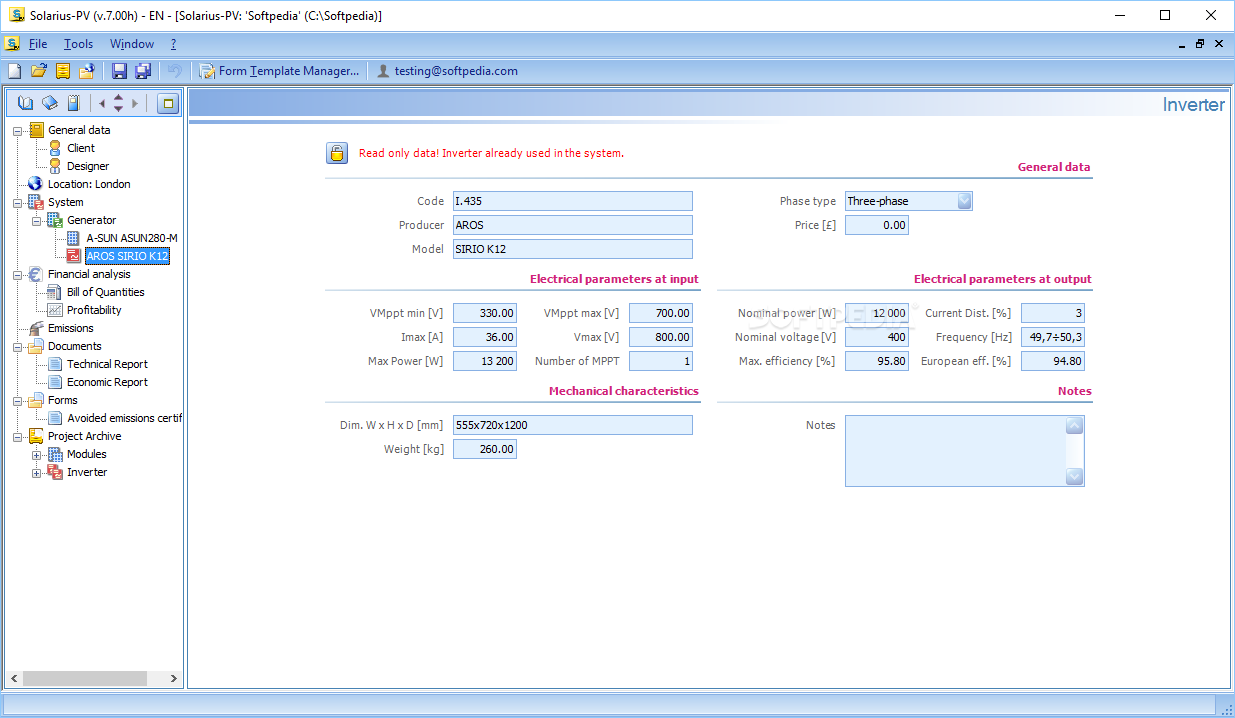Expand the Modules archive node
This screenshot has width=1235, height=718.
pos(37,454)
